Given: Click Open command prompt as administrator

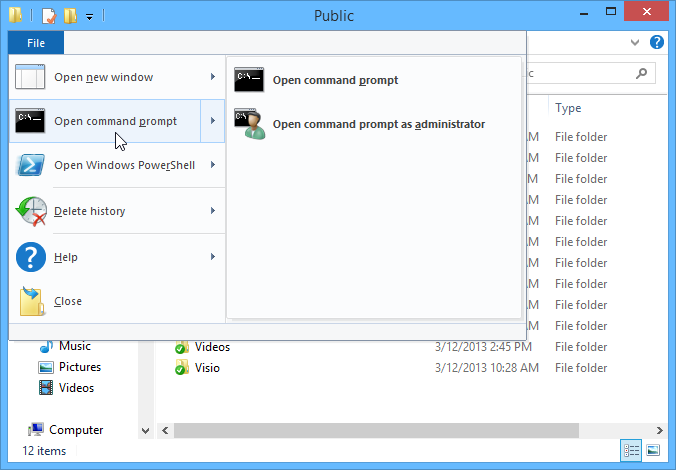Looking at the screenshot, I should [x=378, y=124].
